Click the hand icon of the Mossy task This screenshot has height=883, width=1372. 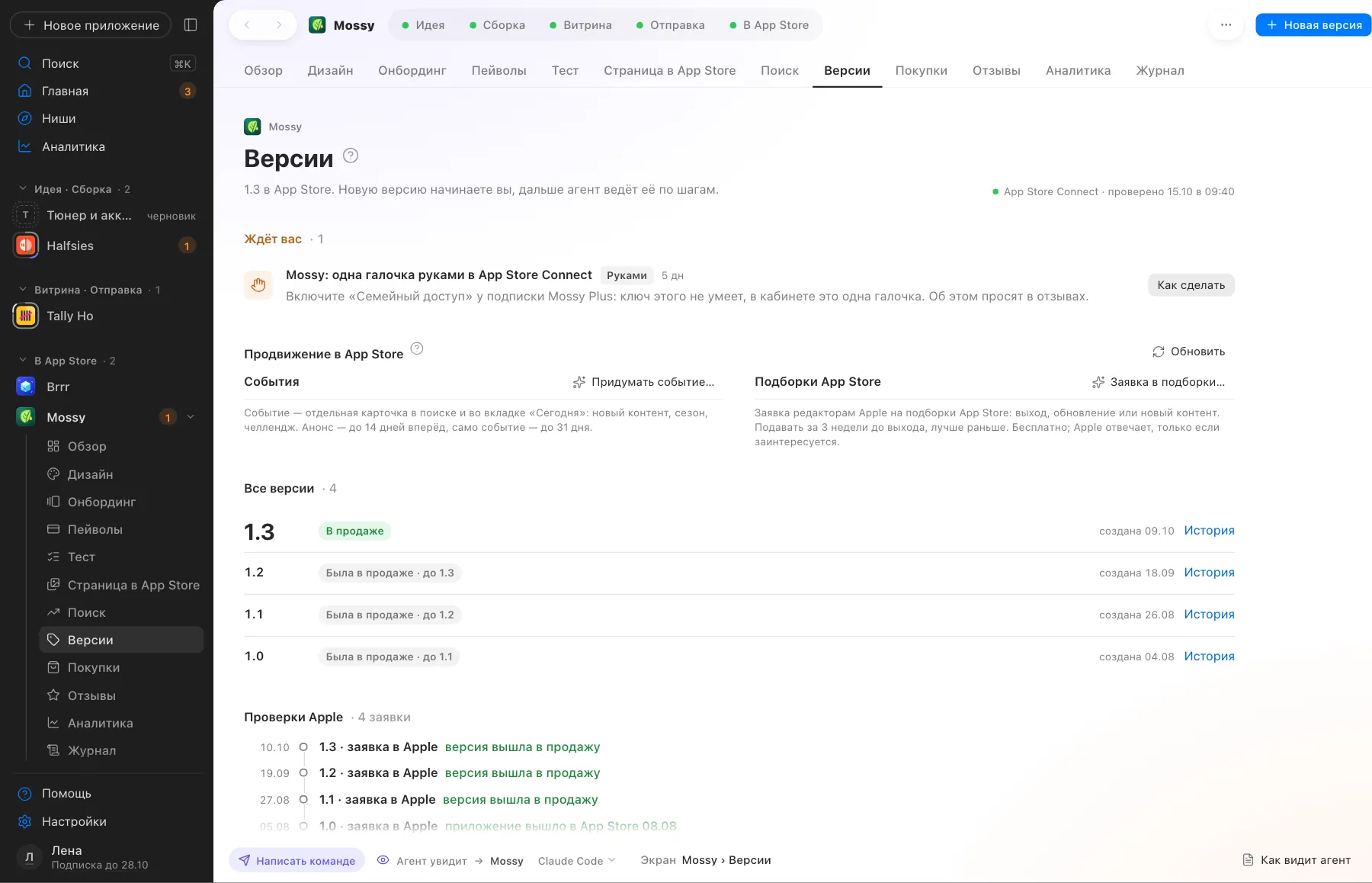(258, 285)
